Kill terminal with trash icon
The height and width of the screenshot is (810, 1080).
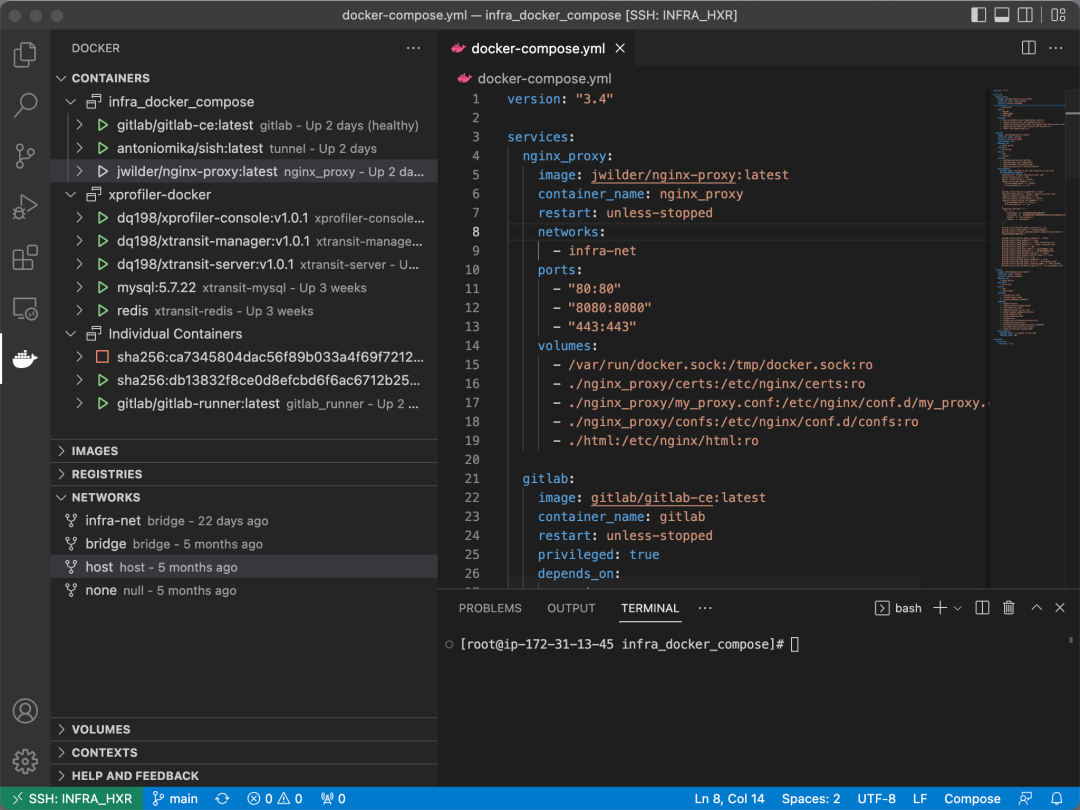point(1008,608)
